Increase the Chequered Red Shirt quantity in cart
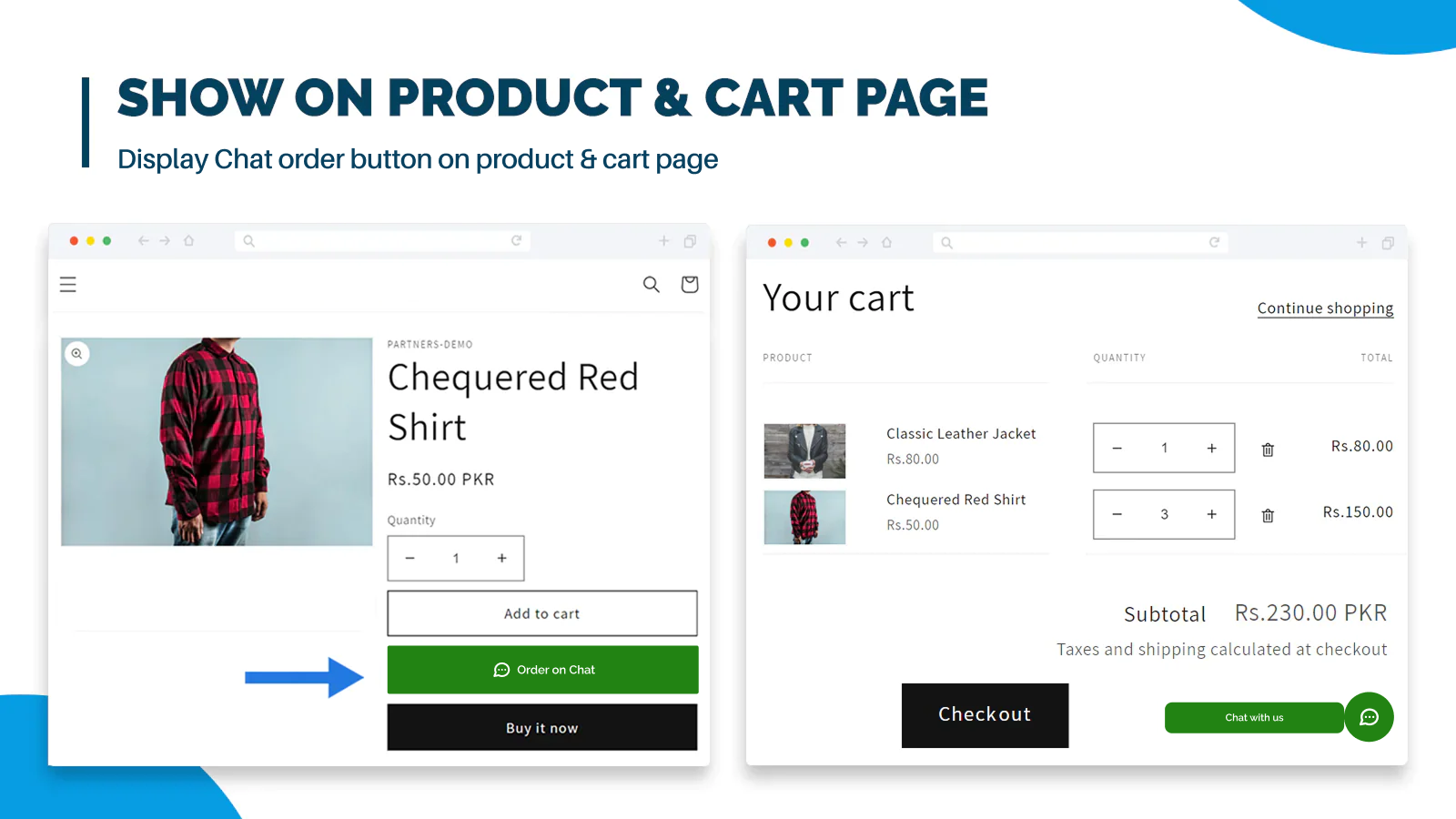 click(1211, 514)
